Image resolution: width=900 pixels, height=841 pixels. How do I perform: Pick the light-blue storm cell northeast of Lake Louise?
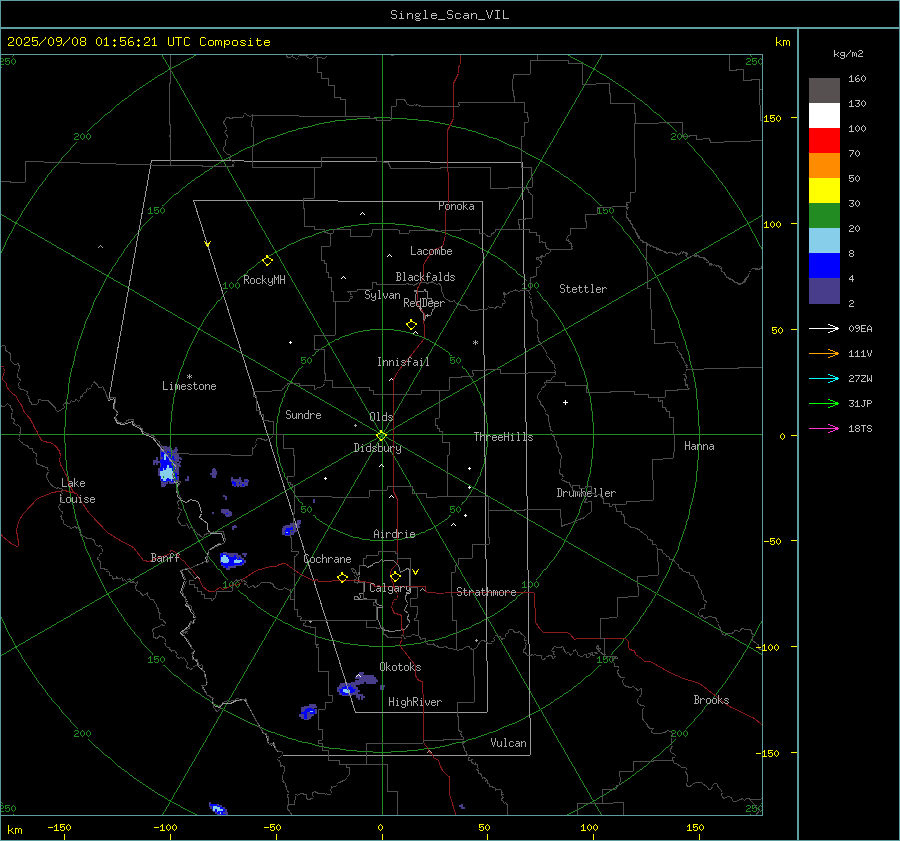[x=167, y=466]
